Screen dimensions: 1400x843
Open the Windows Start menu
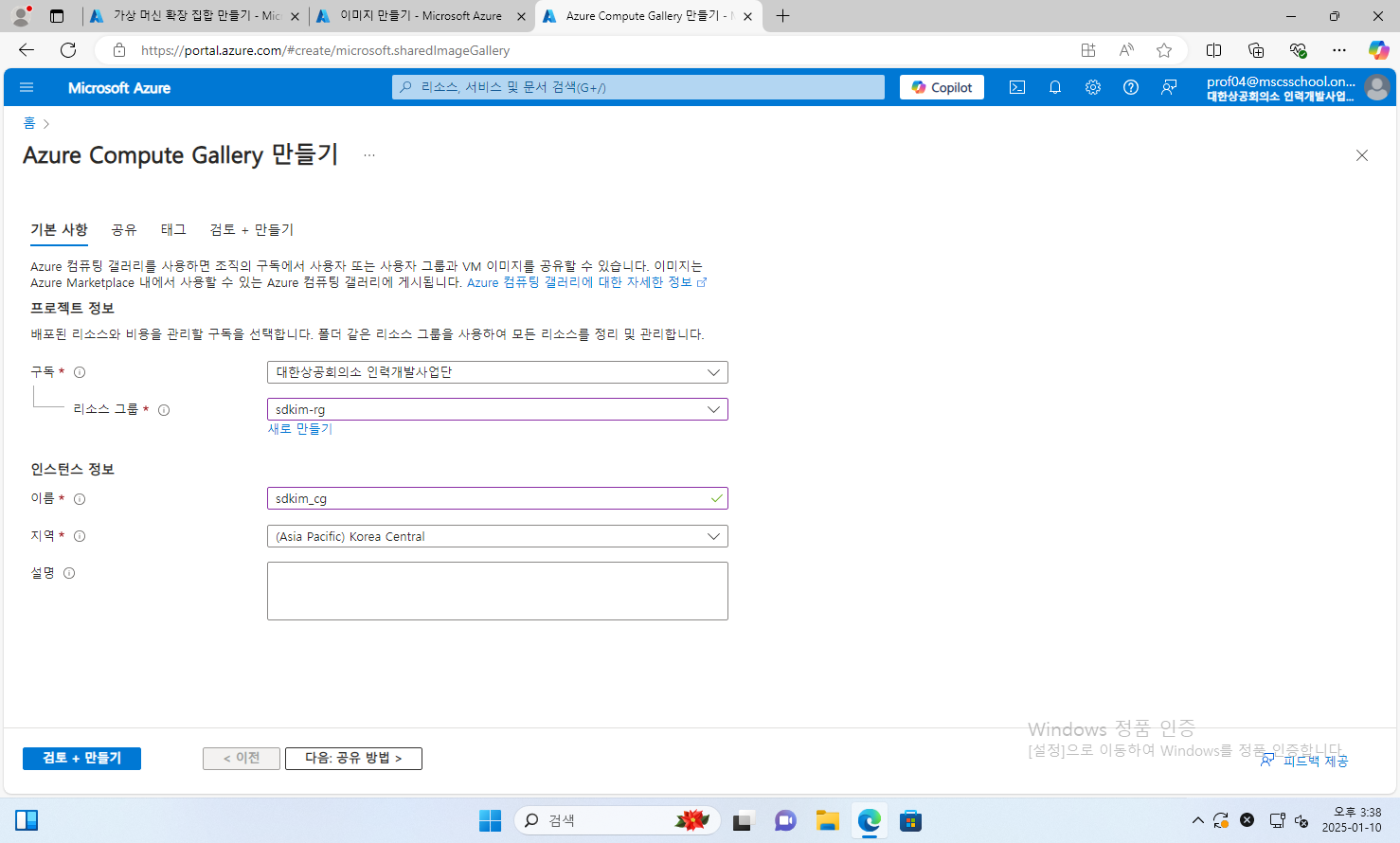[490, 820]
